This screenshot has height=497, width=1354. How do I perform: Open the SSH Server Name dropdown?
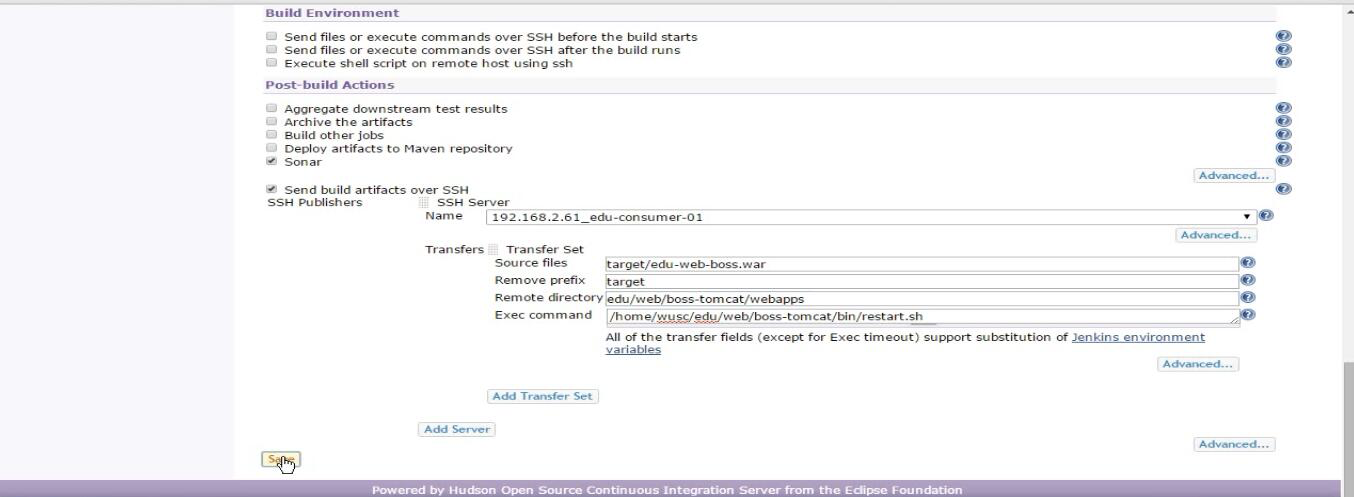(x=871, y=216)
